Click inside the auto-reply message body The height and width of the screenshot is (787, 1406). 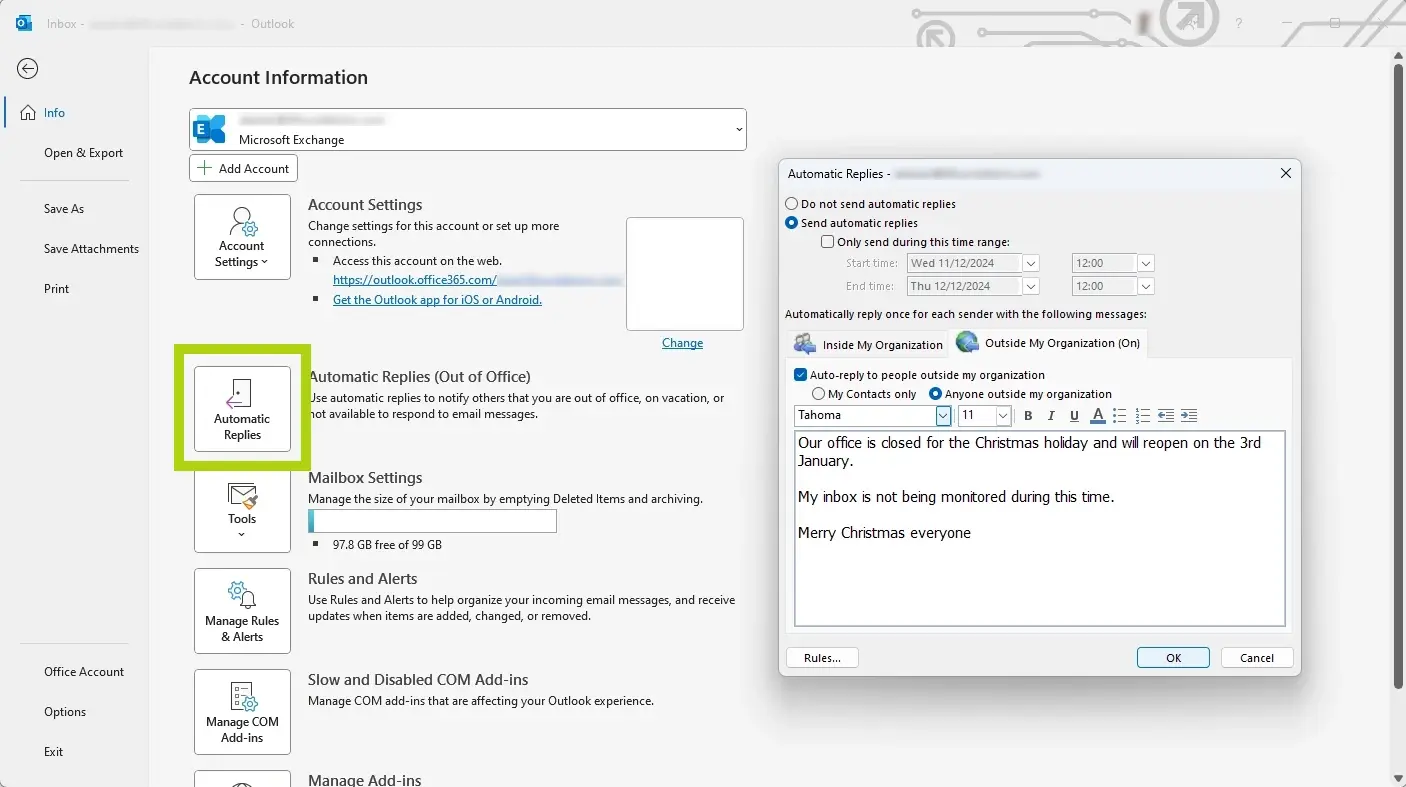pos(1040,529)
